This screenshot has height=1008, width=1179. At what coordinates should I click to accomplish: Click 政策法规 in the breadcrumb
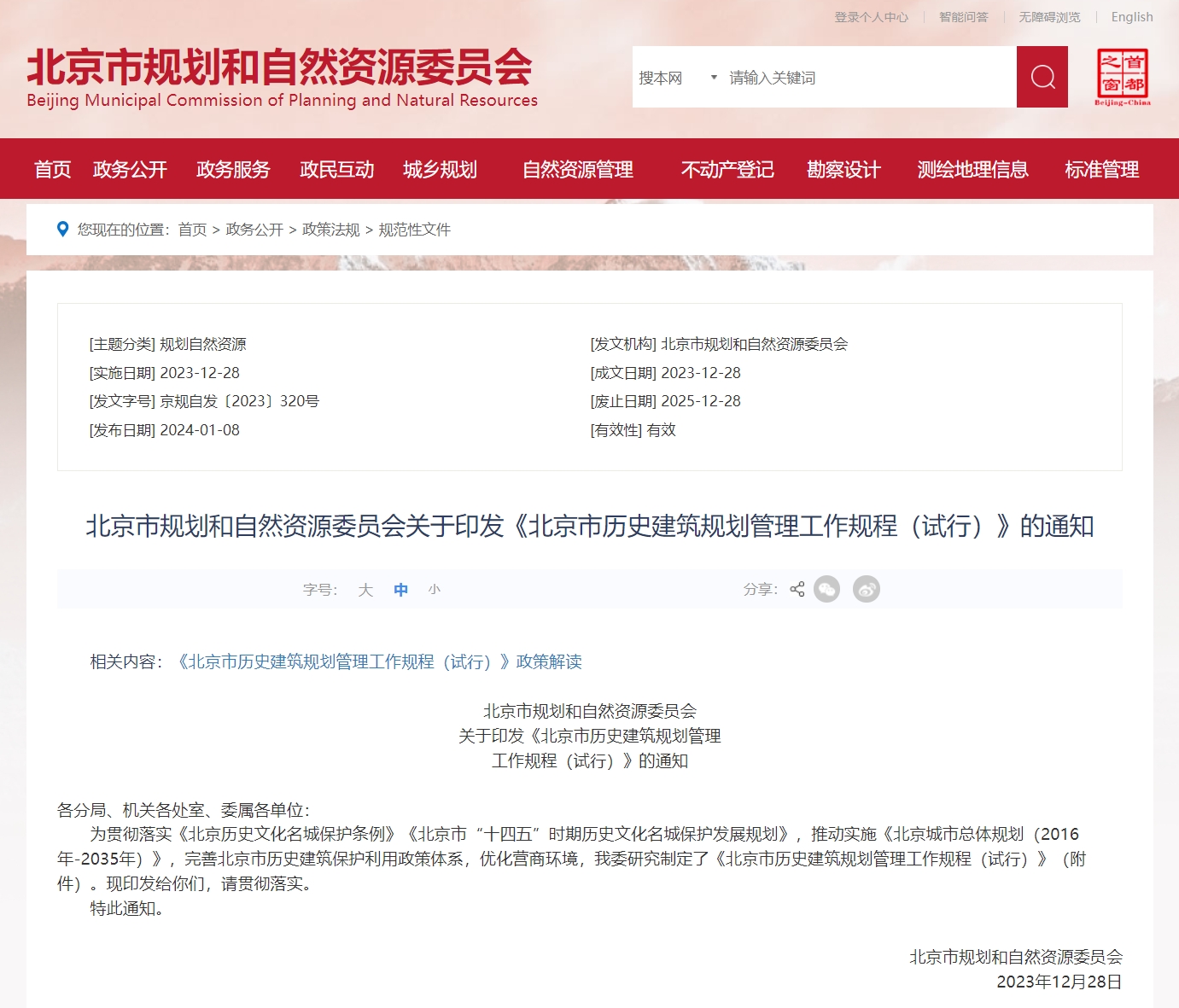coord(331,230)
